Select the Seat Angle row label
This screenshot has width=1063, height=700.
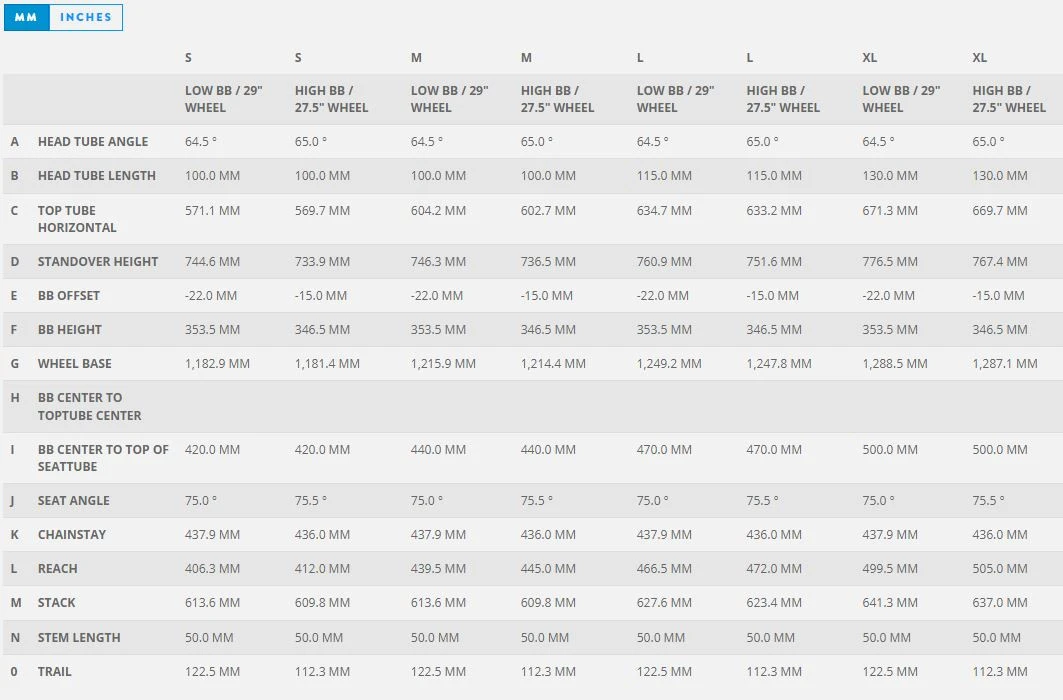(74, 501)
